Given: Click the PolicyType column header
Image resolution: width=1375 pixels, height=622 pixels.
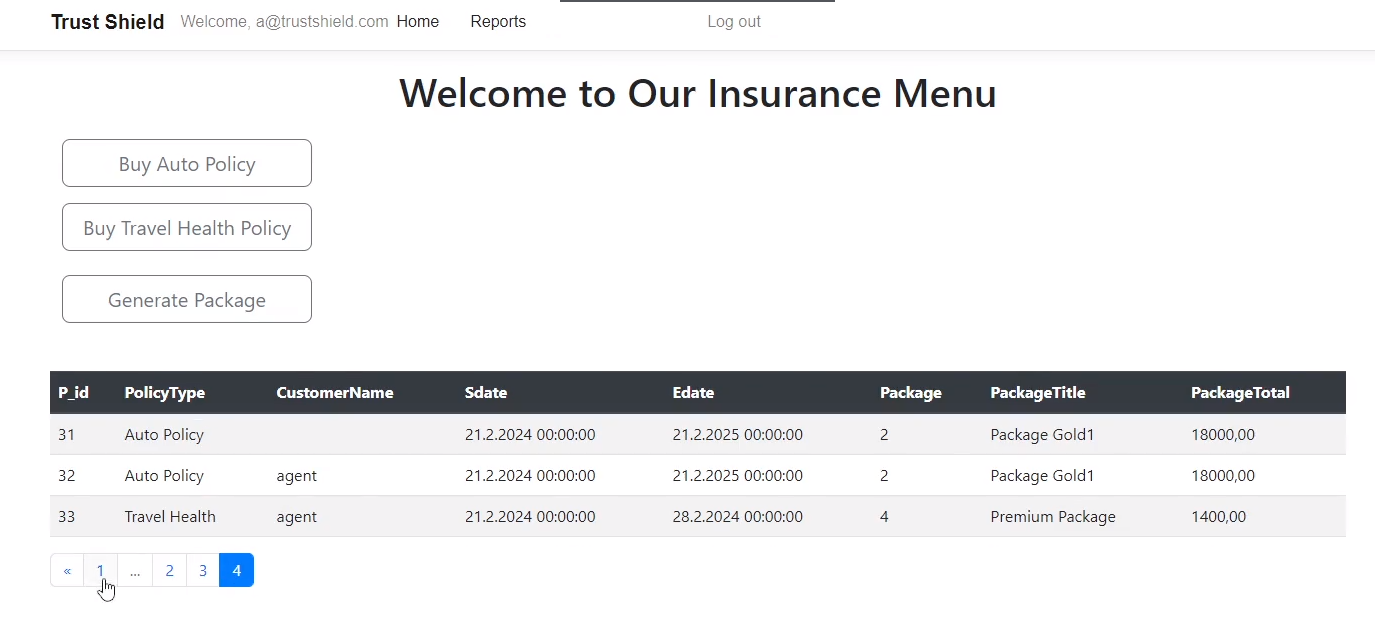Looking at the screenshot, I should click(x=164, y=393).
